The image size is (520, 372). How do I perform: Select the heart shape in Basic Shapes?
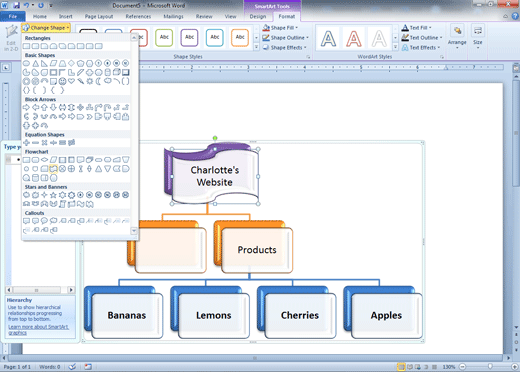tap(71, 81)
